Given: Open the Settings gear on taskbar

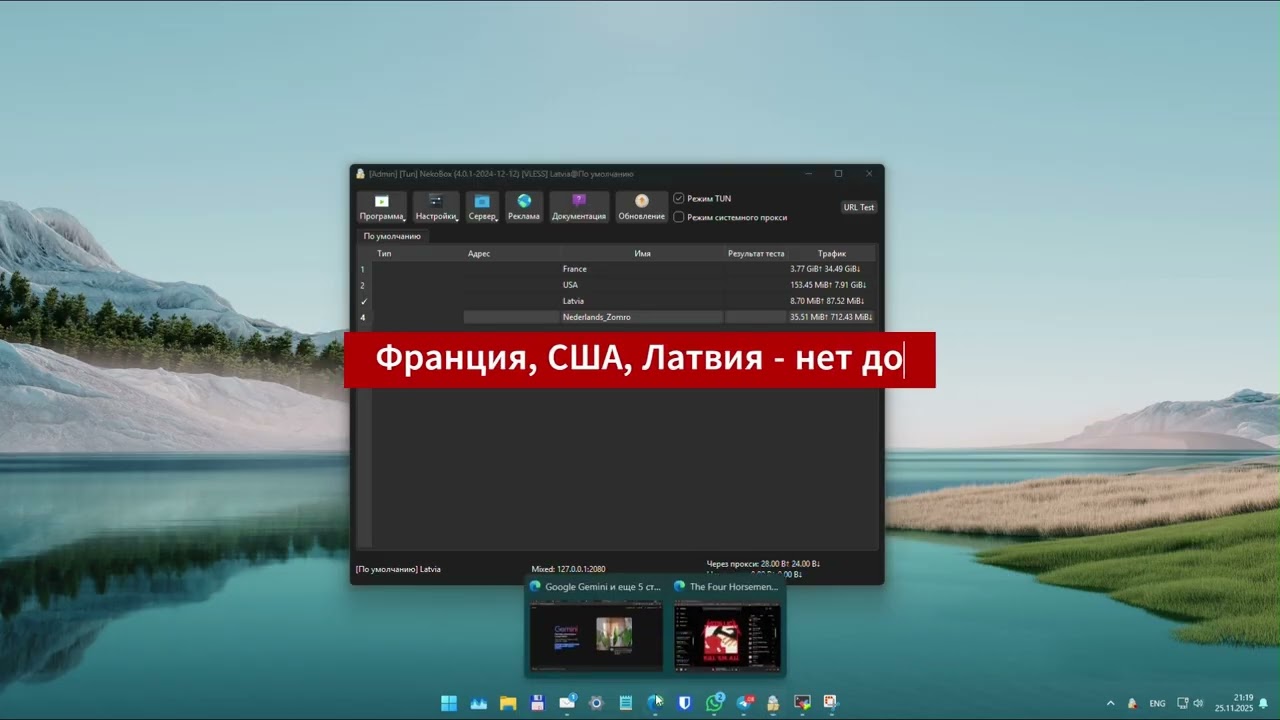Looking at the screenshot, I should pos(596,703).
